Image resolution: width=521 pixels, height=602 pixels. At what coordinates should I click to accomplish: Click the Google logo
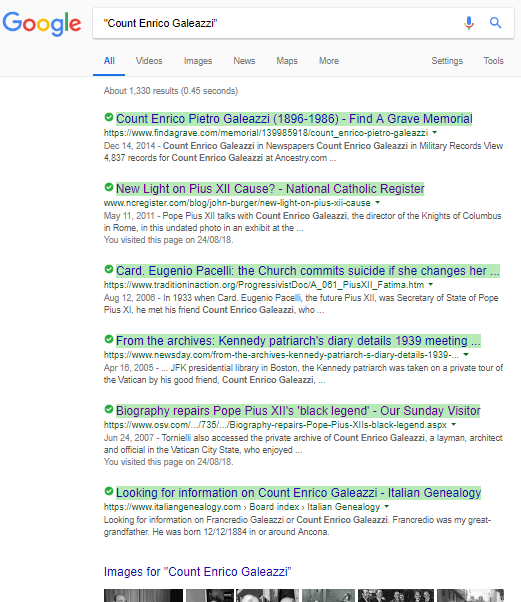tap(42, 24)
